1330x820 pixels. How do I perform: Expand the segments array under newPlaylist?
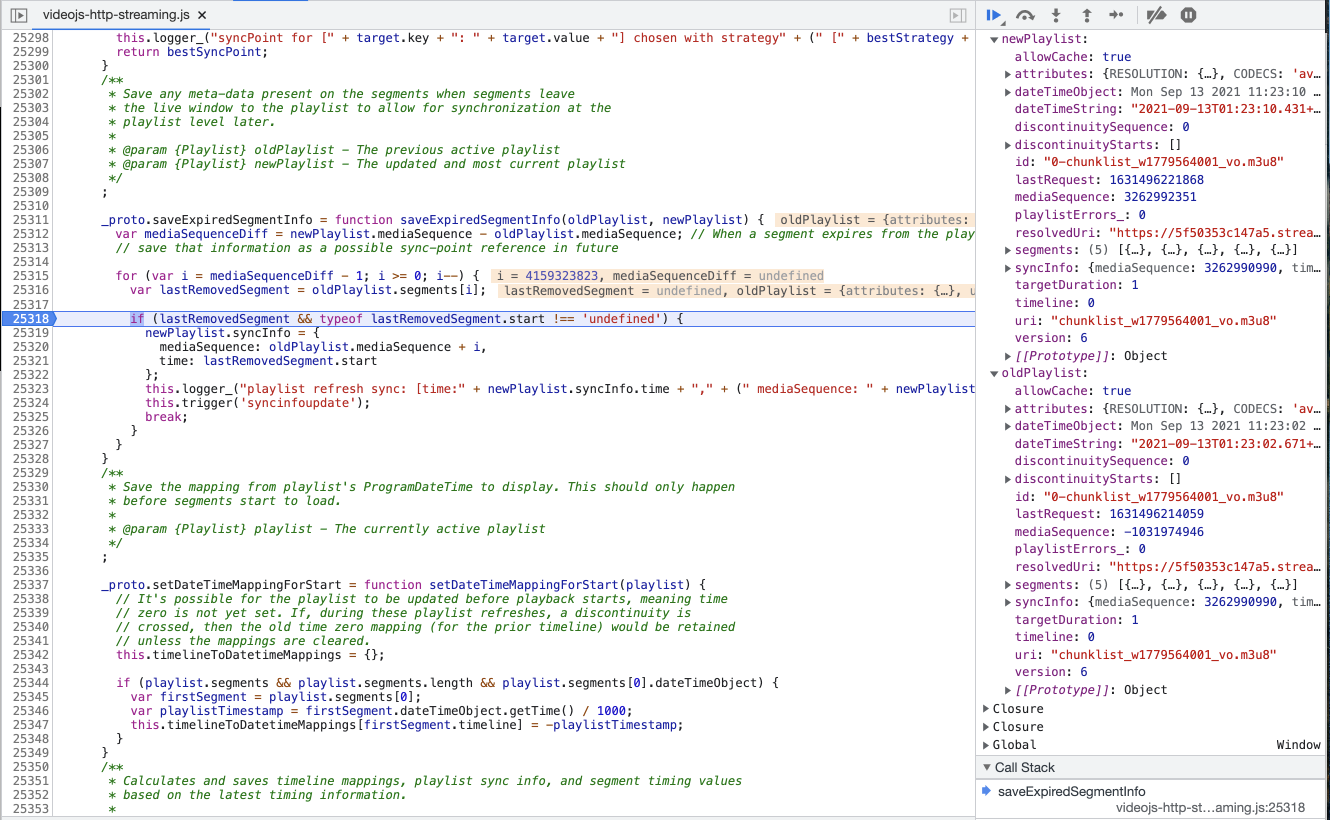point(1008,250)
